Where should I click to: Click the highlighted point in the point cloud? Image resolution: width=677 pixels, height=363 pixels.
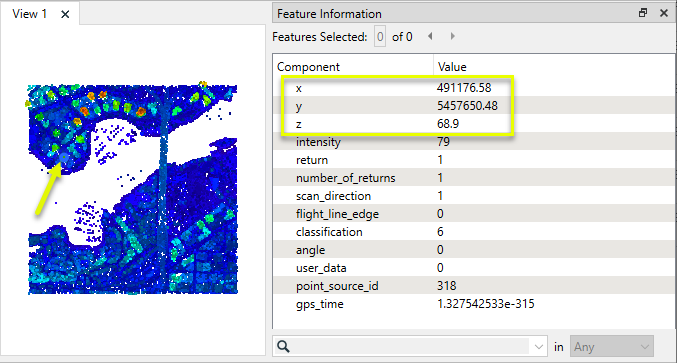[x=64, y=158]
